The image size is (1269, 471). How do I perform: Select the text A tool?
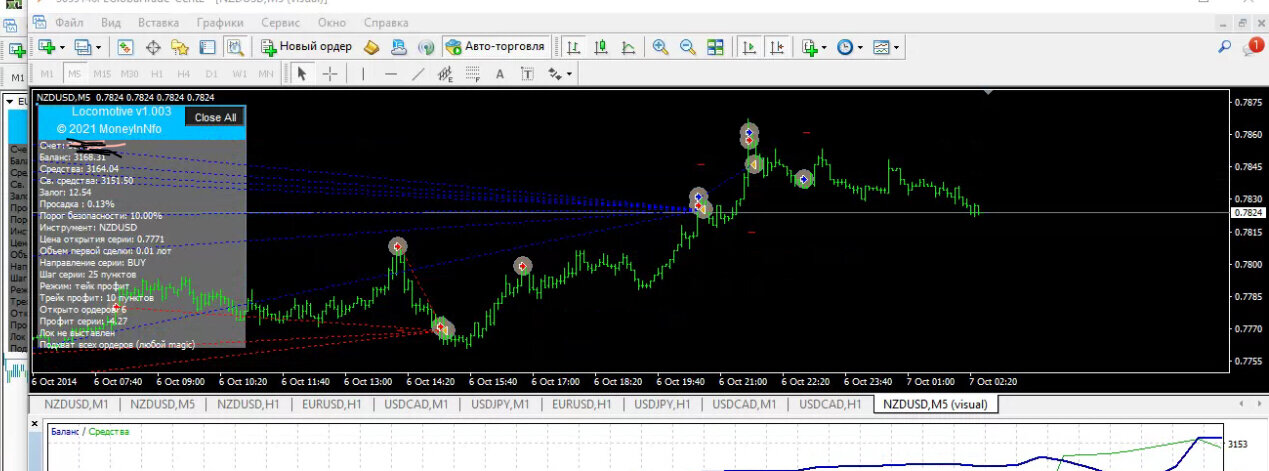click(x=500, y=74)
